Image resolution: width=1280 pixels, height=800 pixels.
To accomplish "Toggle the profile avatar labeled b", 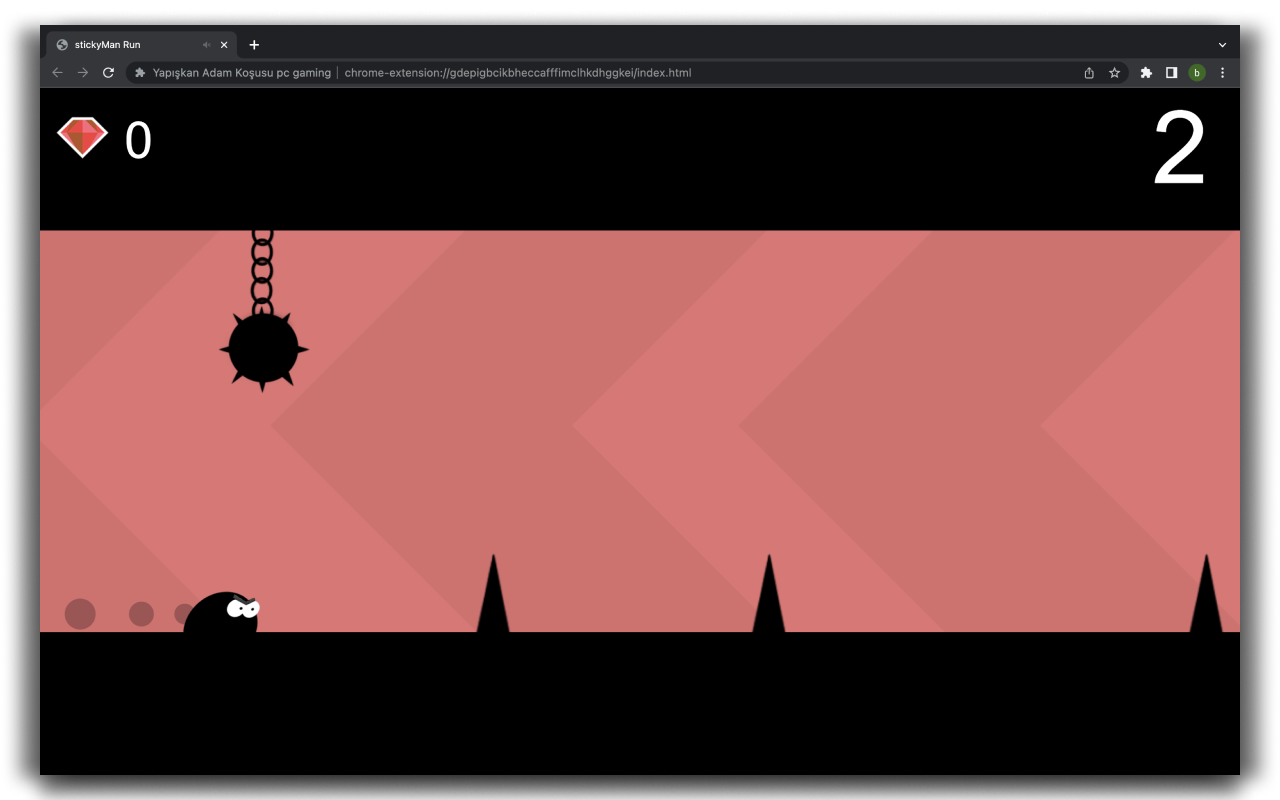I will pos(1197,72).
